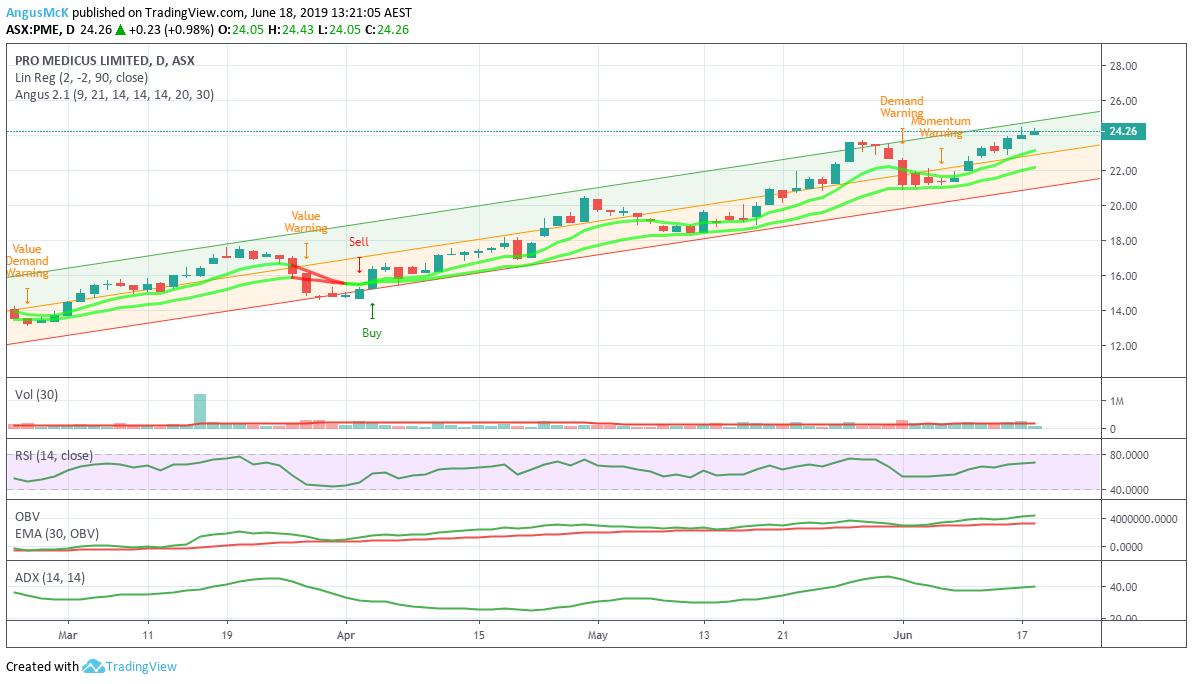
Task: Click the OBV indicator label
Action: point(27,517)
